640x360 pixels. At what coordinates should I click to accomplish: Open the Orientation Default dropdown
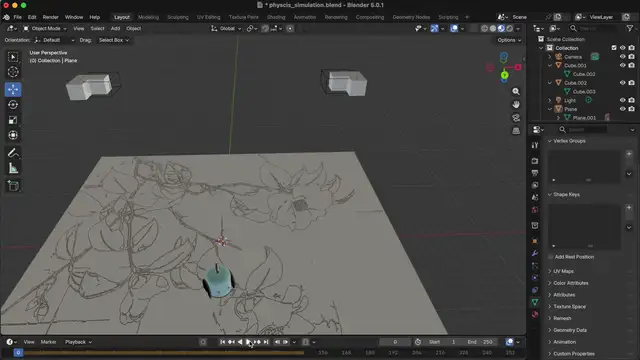pyautogui.click(x=54, y=40)
